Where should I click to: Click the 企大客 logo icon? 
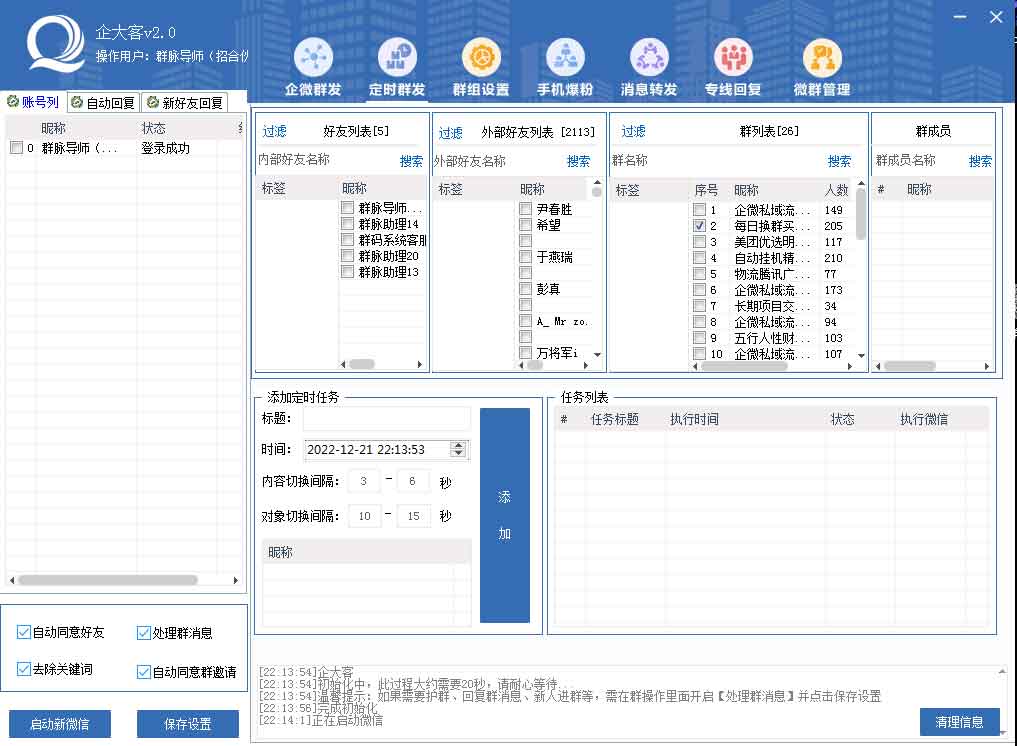[x=54, y=45]
